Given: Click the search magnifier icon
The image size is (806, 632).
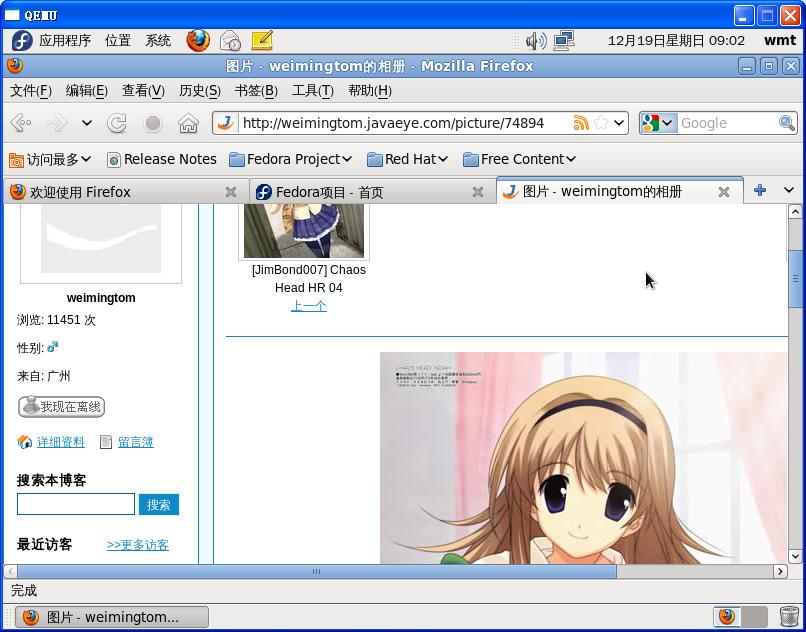Looking at the screenshot, I should click(x=786, y=123).
